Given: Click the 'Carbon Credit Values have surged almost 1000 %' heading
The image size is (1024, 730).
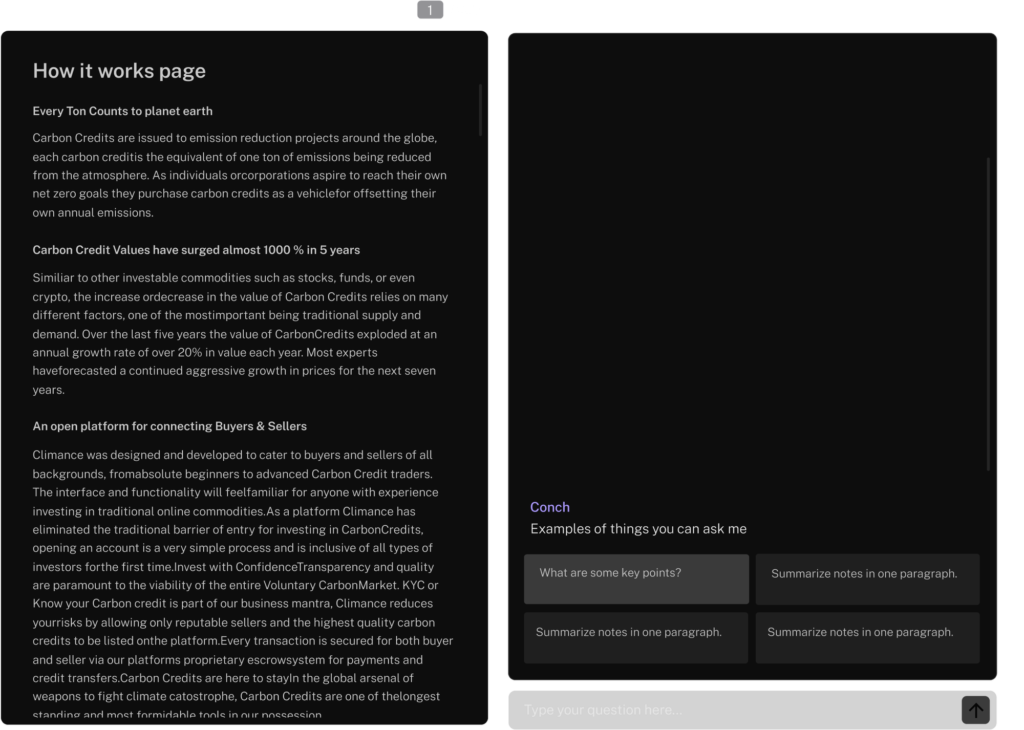Looking at the screenshot, I should tap(196, 250).
